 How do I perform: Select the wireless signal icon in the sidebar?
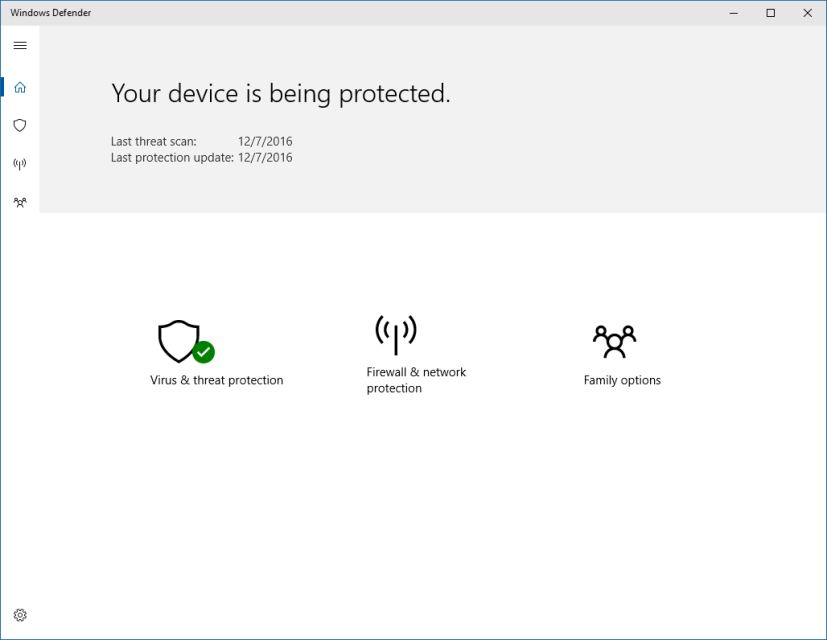point(19,163)
